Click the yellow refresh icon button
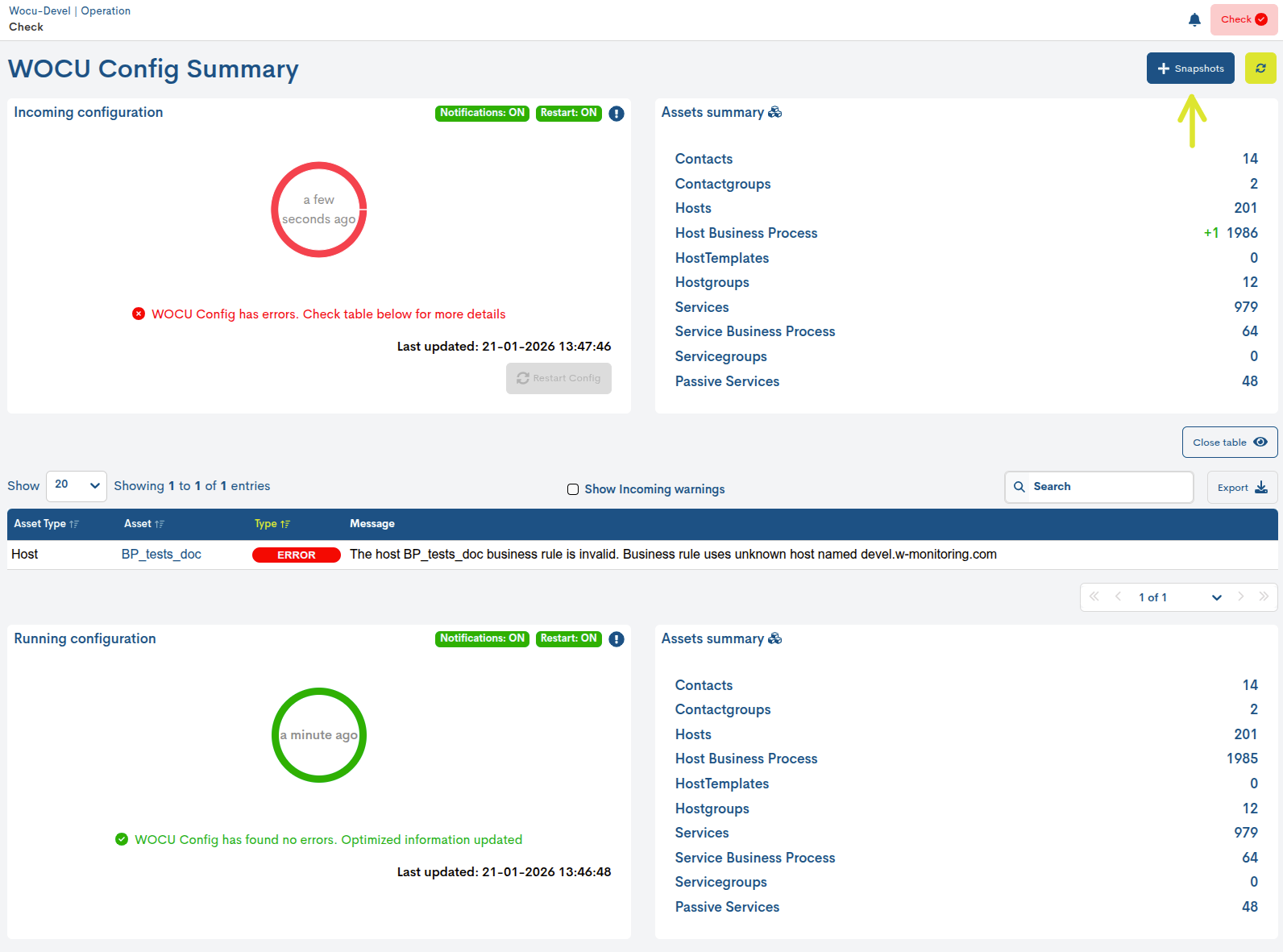 [x=1260, y=69]
